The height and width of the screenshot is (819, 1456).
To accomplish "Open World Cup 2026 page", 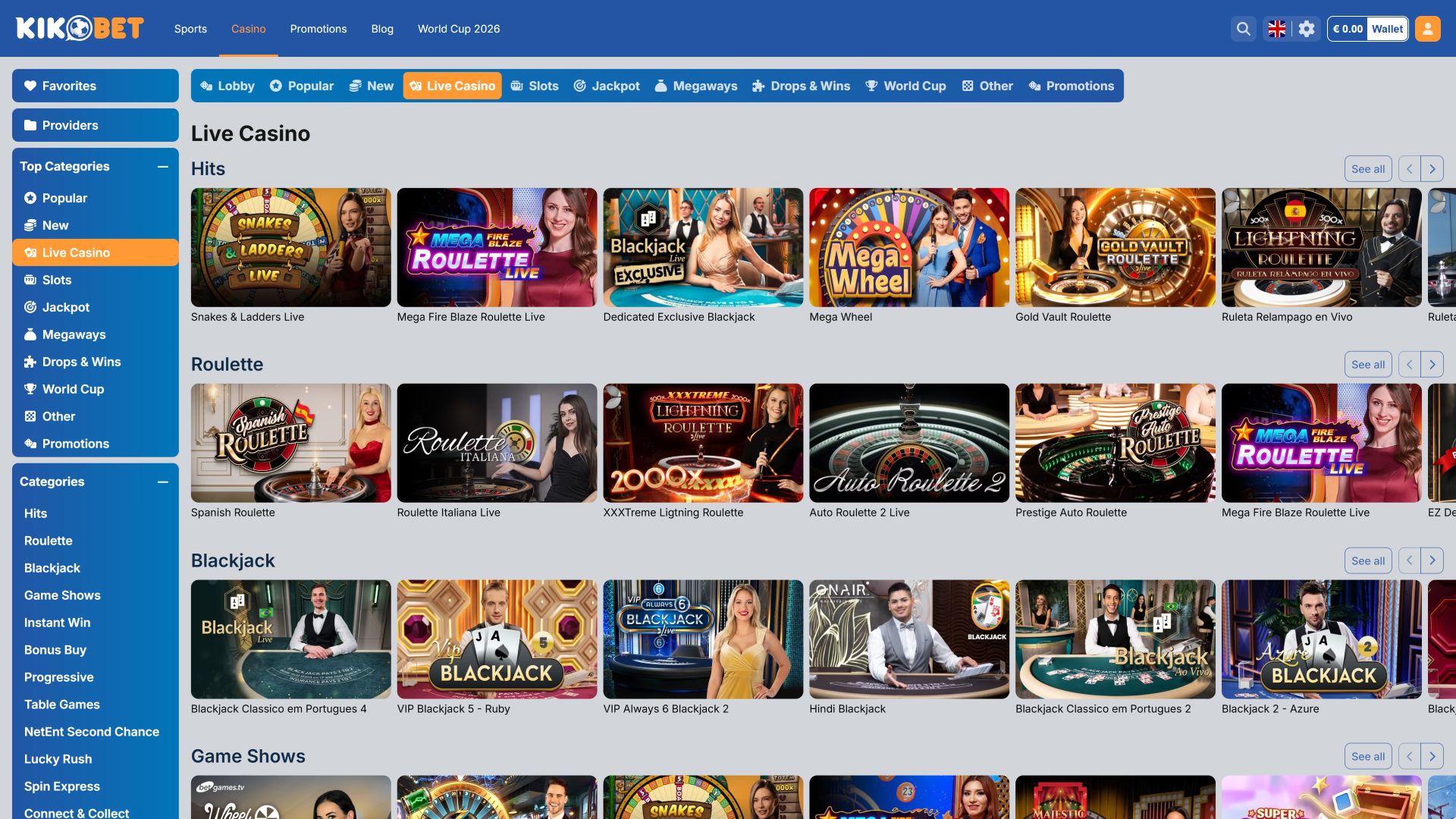I will [x=459, y=29].
